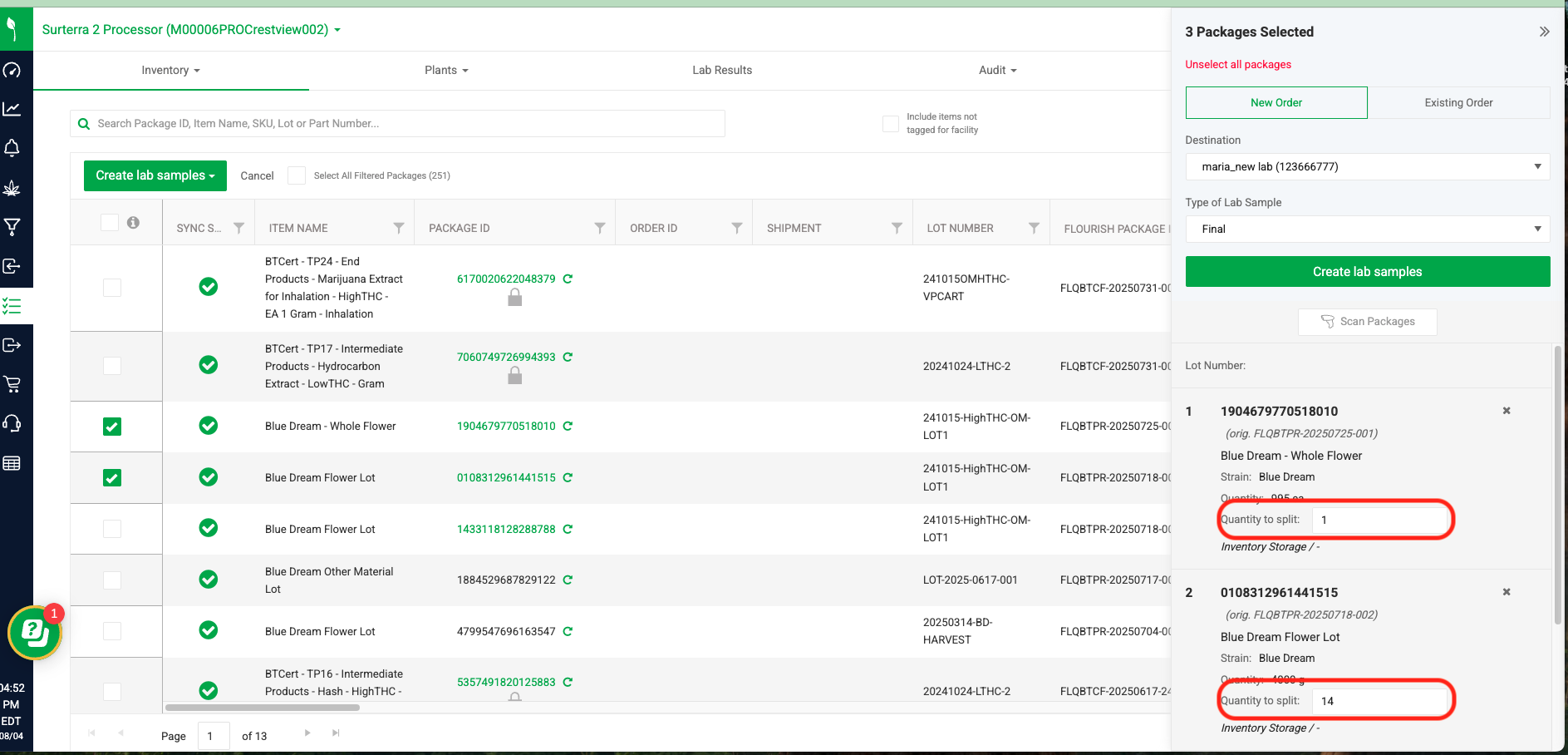Click filter icon on Shipment column

(x=897, y=228)
